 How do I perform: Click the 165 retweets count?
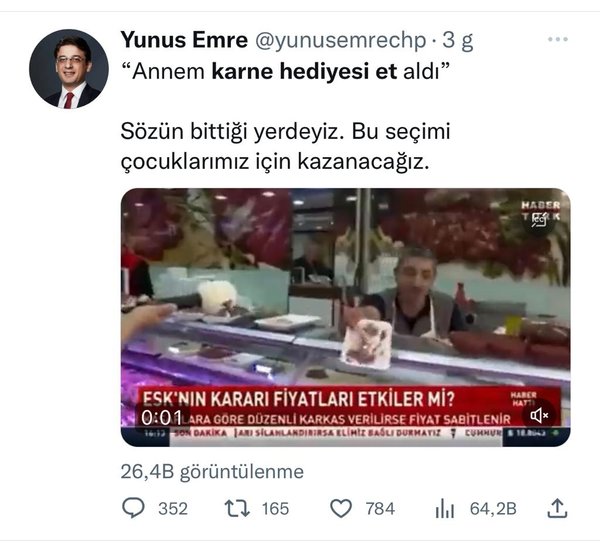[x=275, y=509]
